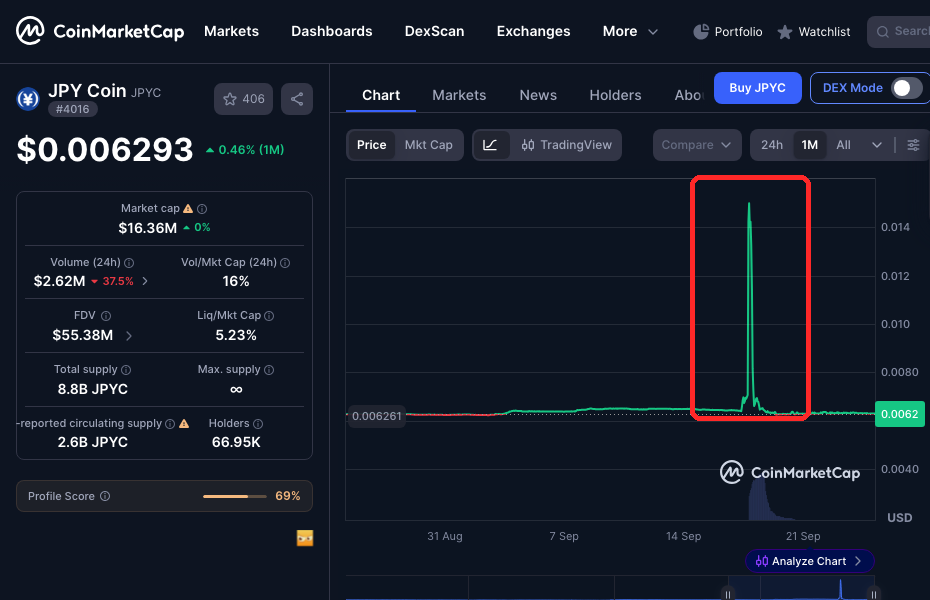Expand the More menu
The image size is (930, 600).
tap(630, 31)
